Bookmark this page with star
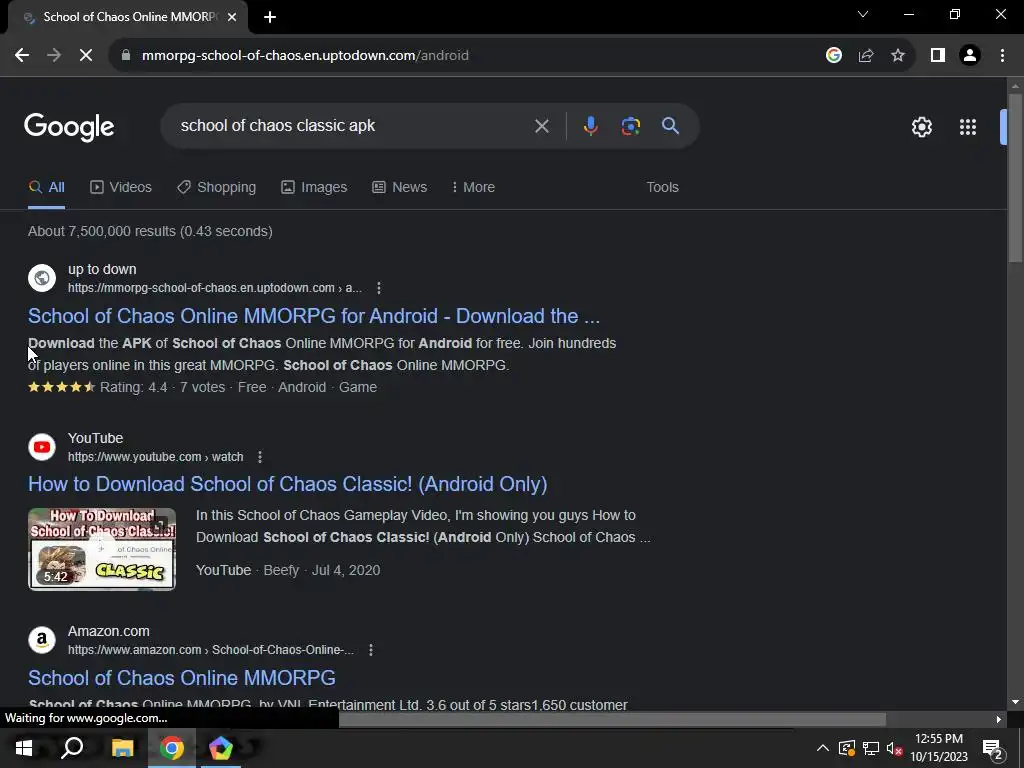Image resolution: width=1024 pixels, height=768 pixels. [x=898, y=56]
